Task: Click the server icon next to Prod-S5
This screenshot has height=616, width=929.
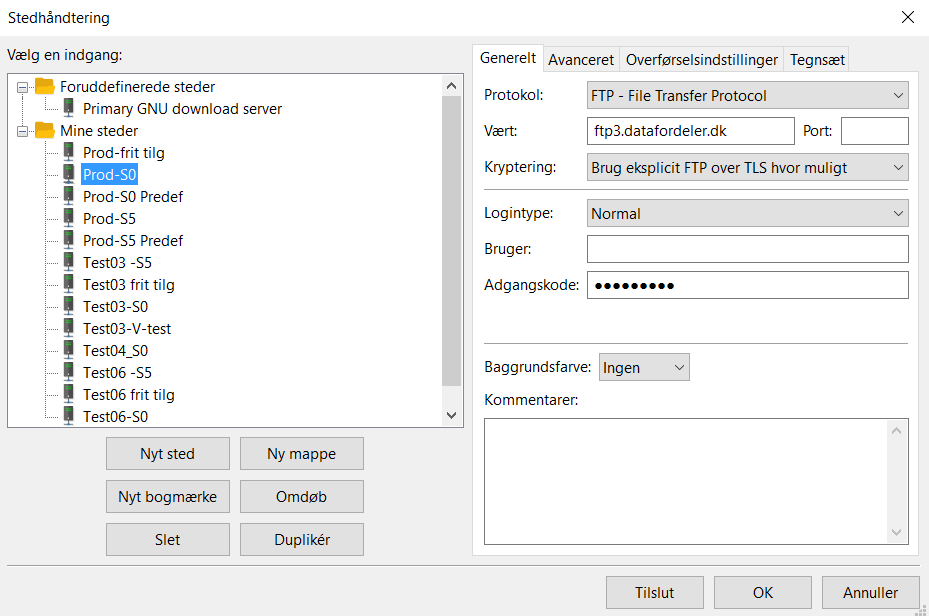Action: [x=69, y=219]
